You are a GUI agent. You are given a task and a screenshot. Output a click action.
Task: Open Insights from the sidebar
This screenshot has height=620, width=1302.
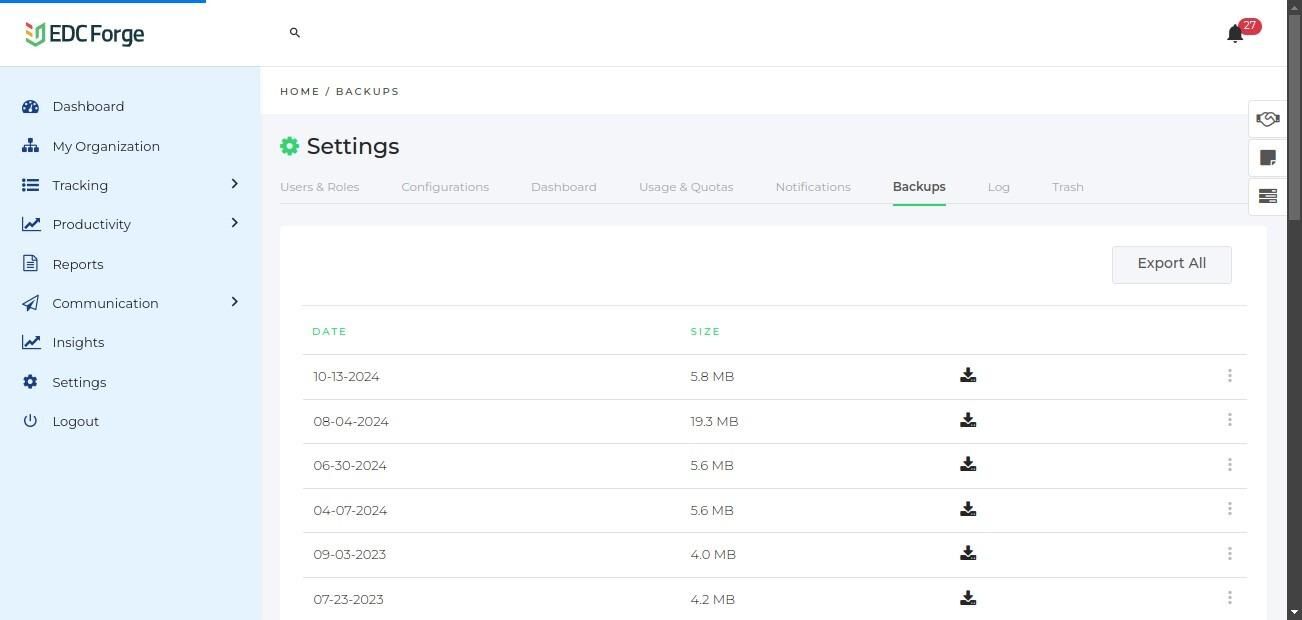click(78, 342)
